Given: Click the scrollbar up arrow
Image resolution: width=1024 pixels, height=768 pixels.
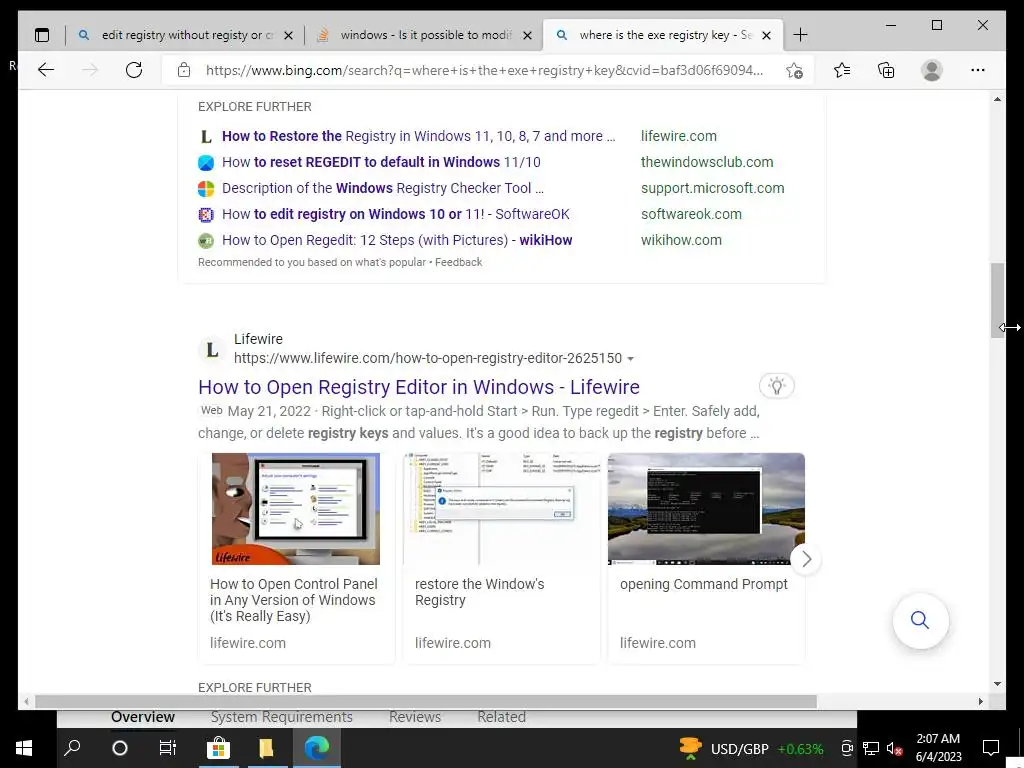Looking at the screenshot, I should pyautogui.click(x=997, y=99).
